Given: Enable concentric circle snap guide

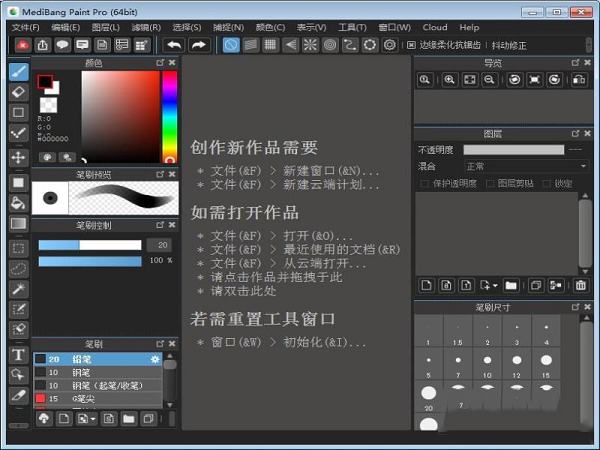Looking at the screenshot, I should pos(330,45).
